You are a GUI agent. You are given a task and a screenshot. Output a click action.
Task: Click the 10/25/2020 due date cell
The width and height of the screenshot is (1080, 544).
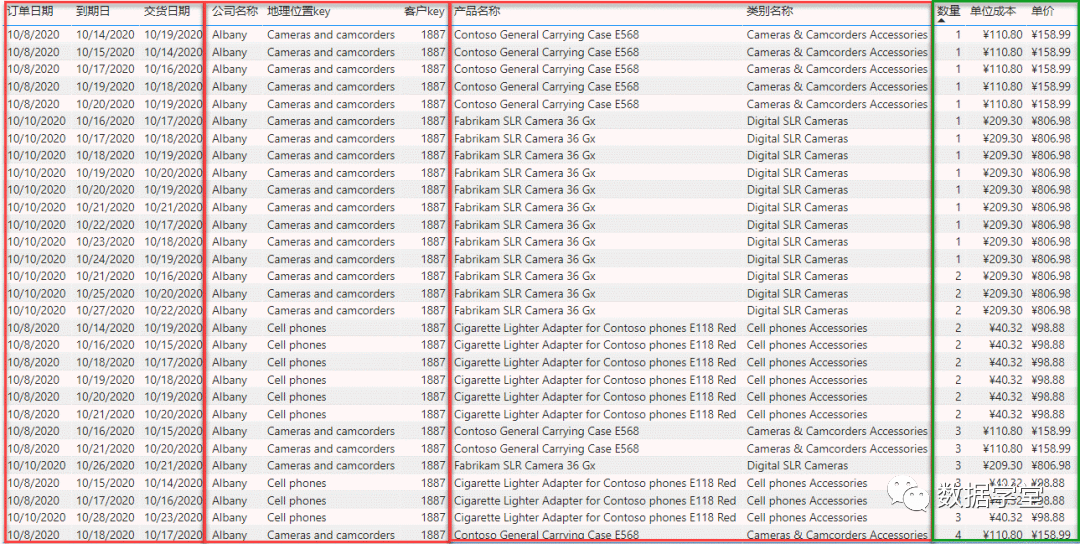(105, 293)
